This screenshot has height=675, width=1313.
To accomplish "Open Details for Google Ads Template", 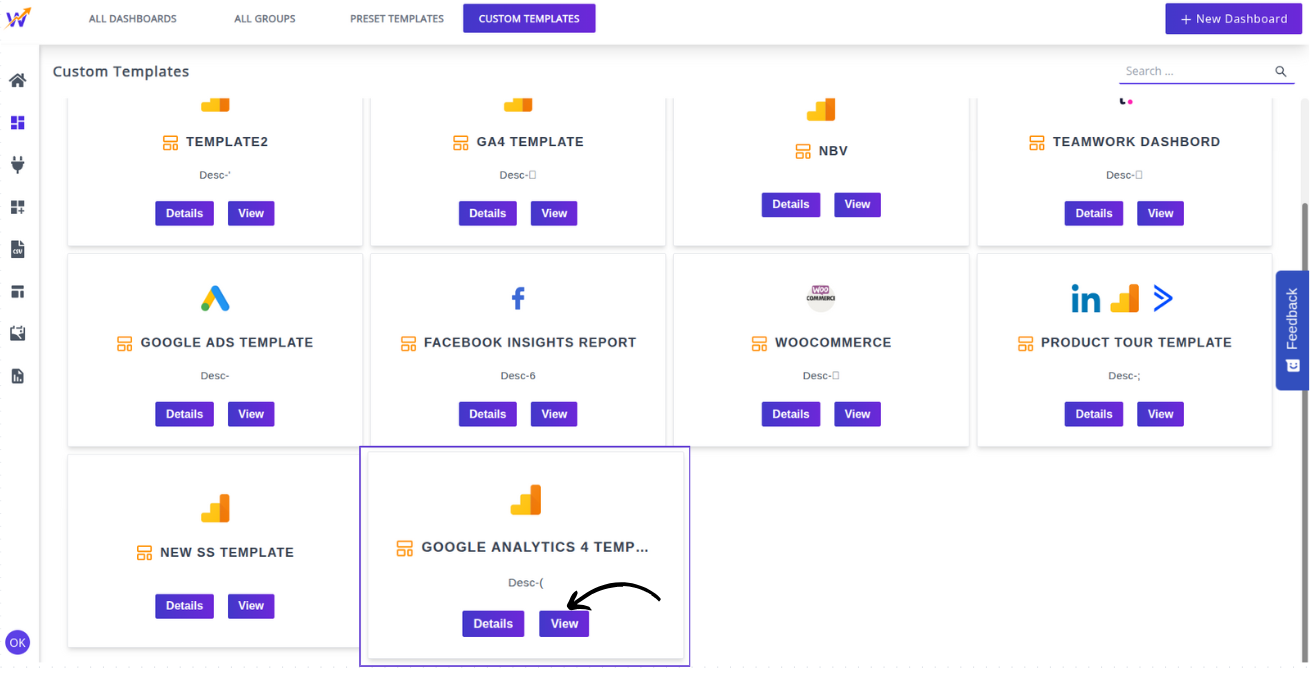I will [184, 414].
